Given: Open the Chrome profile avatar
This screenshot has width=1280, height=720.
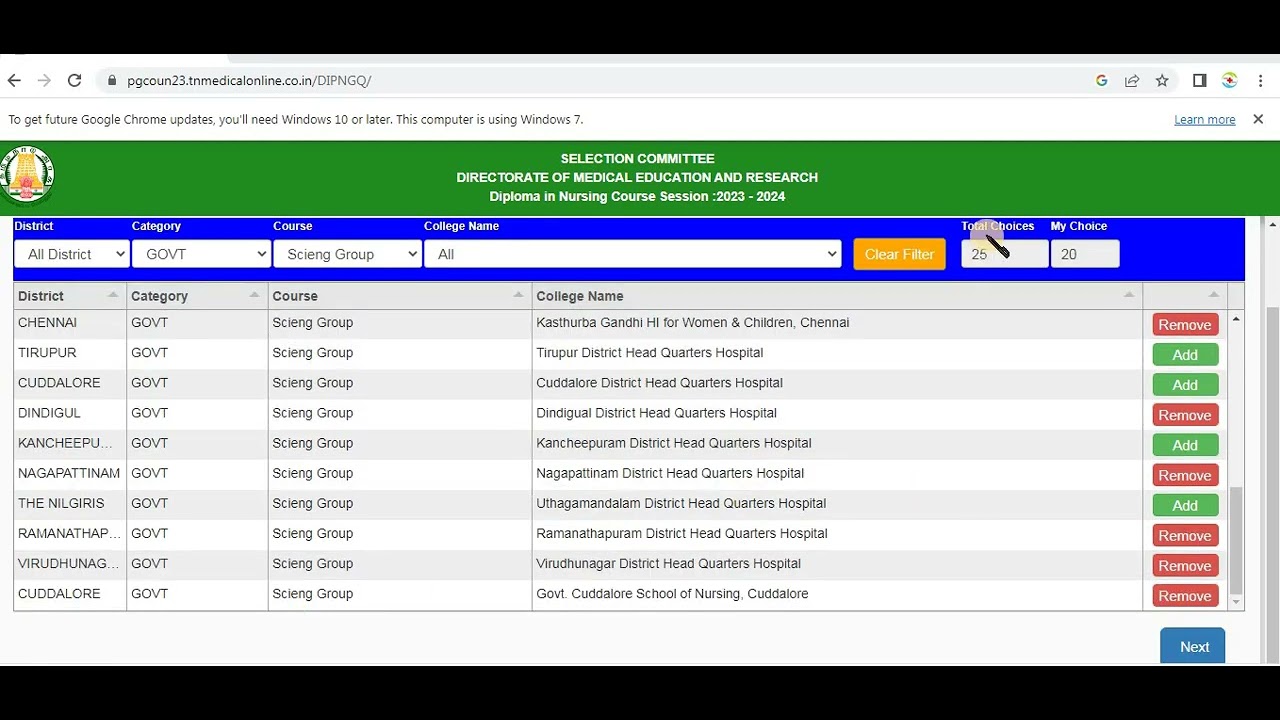Looking at the screenshot, I should click(1230, 81).
